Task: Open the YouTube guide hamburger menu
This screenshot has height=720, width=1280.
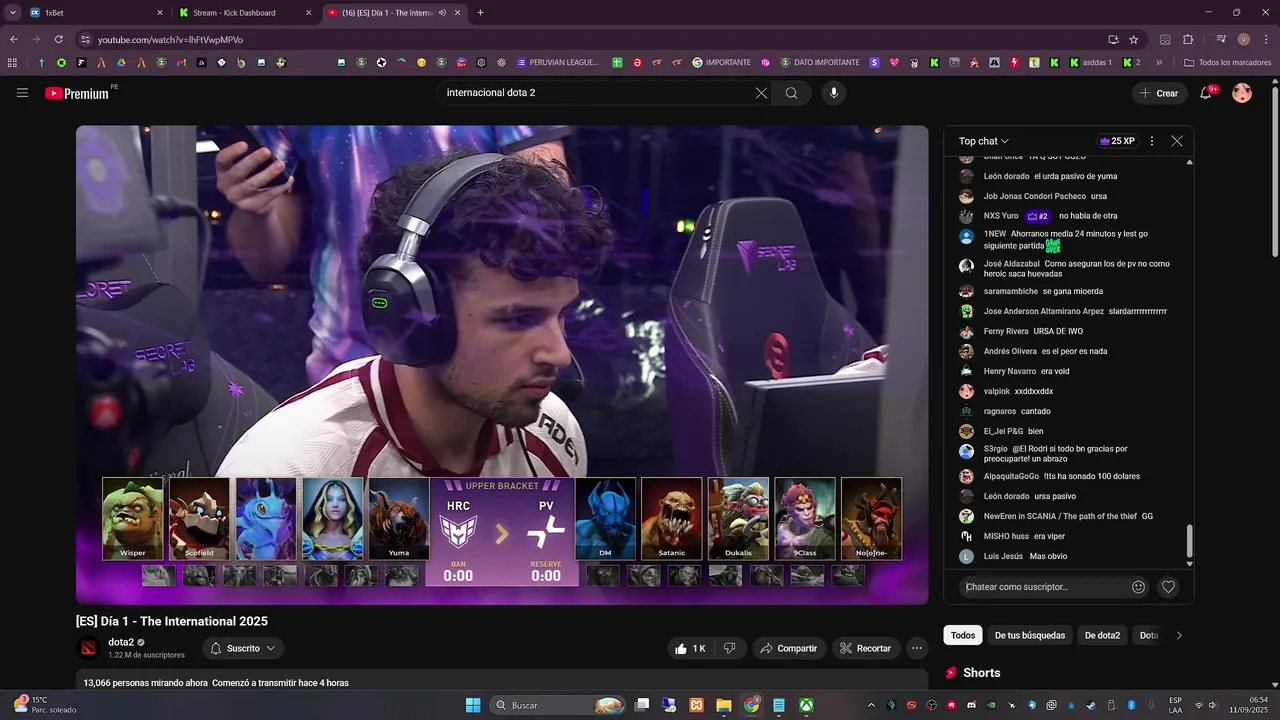Action: click(22, 93)
